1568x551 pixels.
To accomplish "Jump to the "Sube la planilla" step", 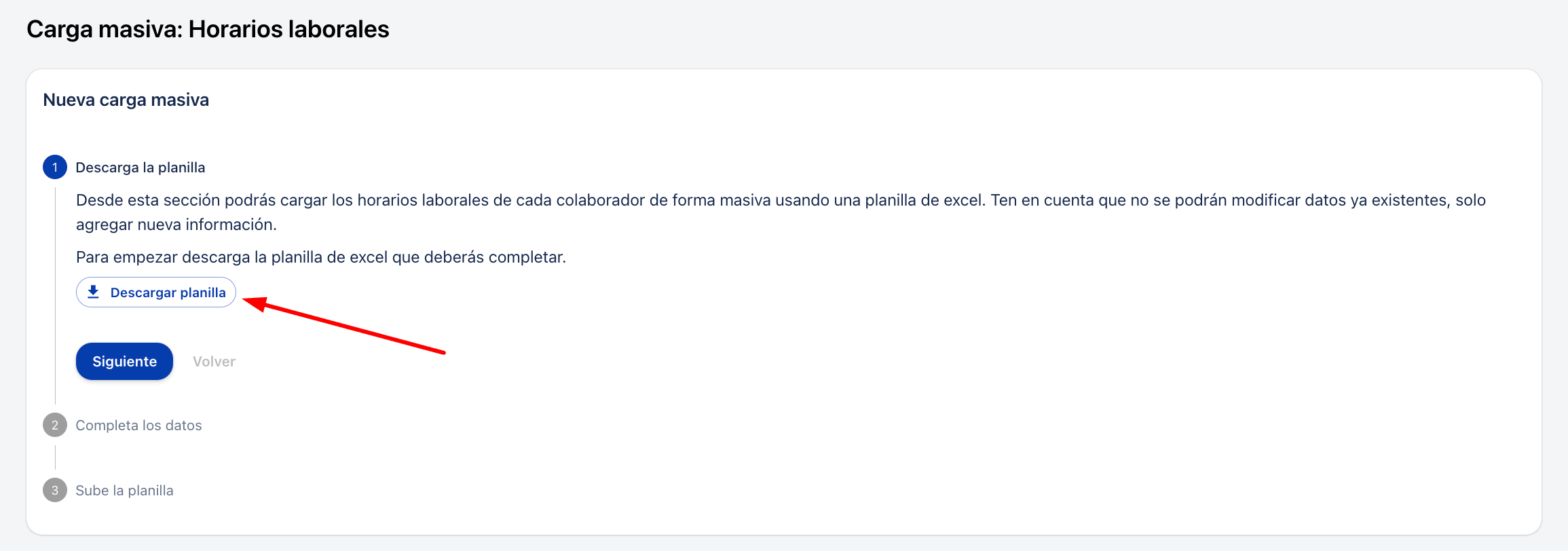I will coord(124,491).
